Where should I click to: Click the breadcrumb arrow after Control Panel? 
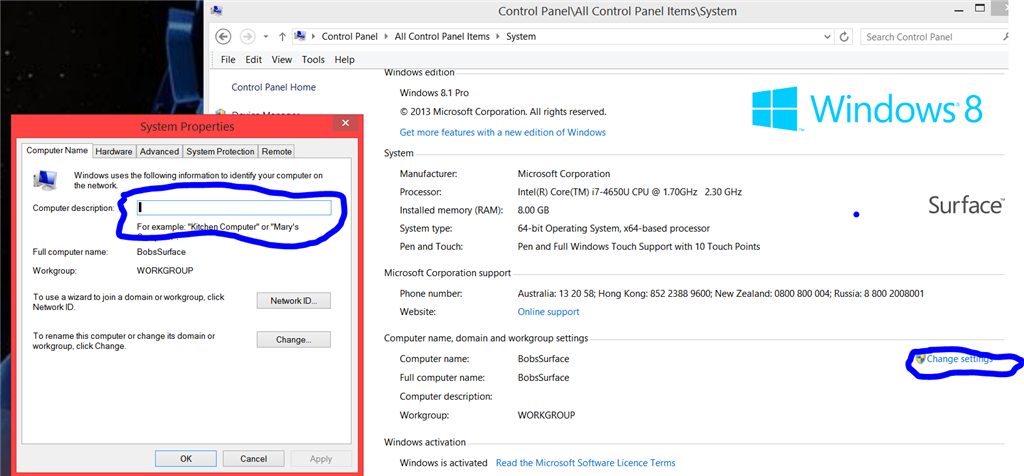tap(386, 37)
